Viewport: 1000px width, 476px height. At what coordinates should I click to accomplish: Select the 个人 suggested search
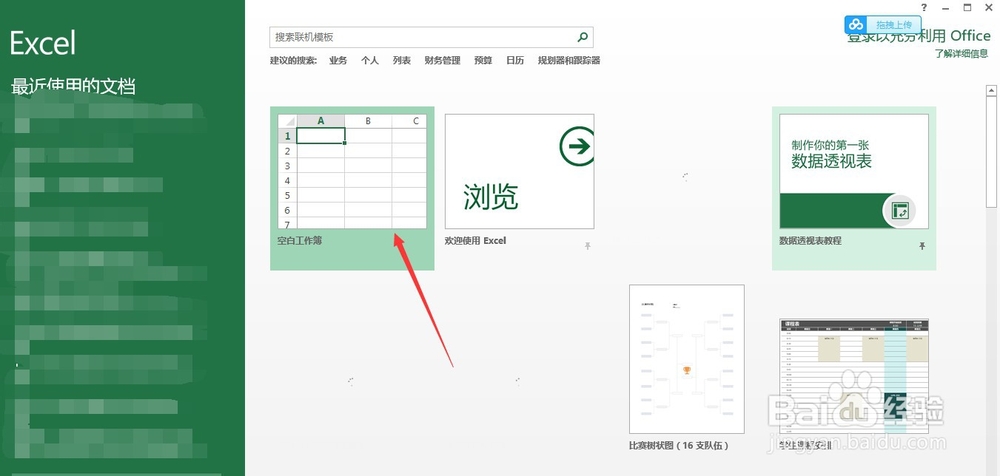tap(370, 61)
